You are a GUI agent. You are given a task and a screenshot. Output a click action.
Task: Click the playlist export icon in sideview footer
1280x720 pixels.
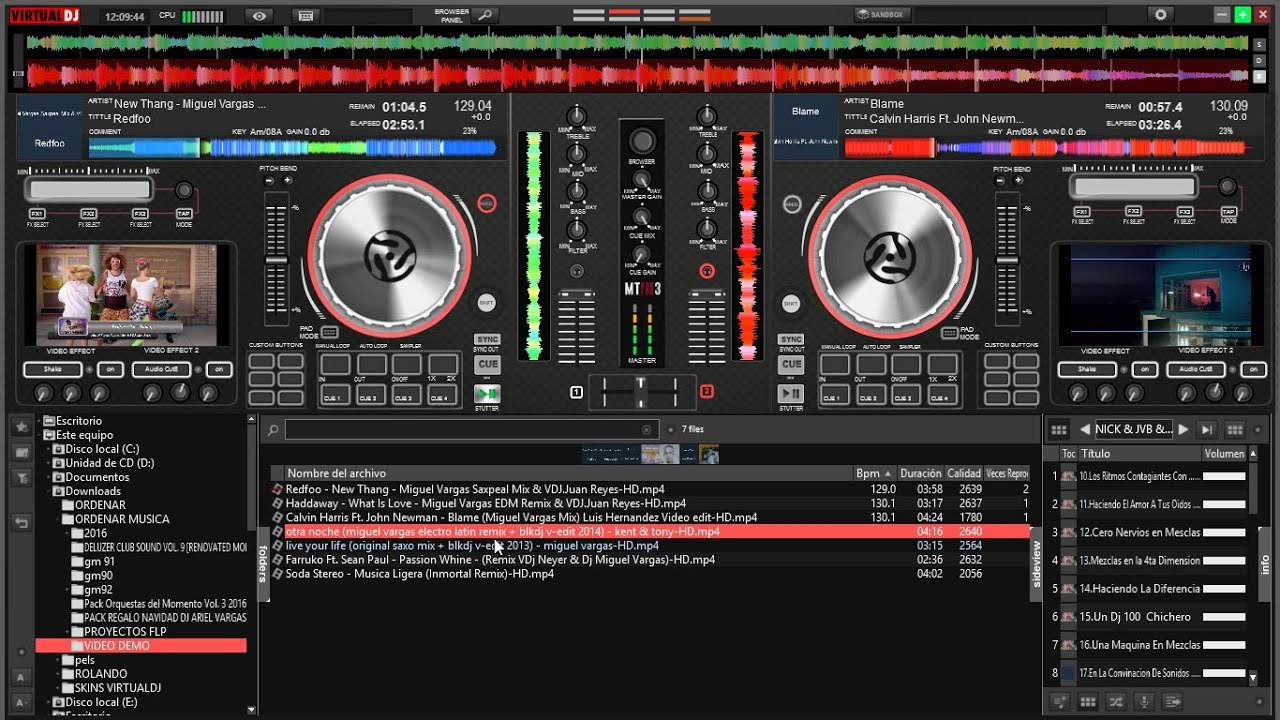coord(1172,702)
